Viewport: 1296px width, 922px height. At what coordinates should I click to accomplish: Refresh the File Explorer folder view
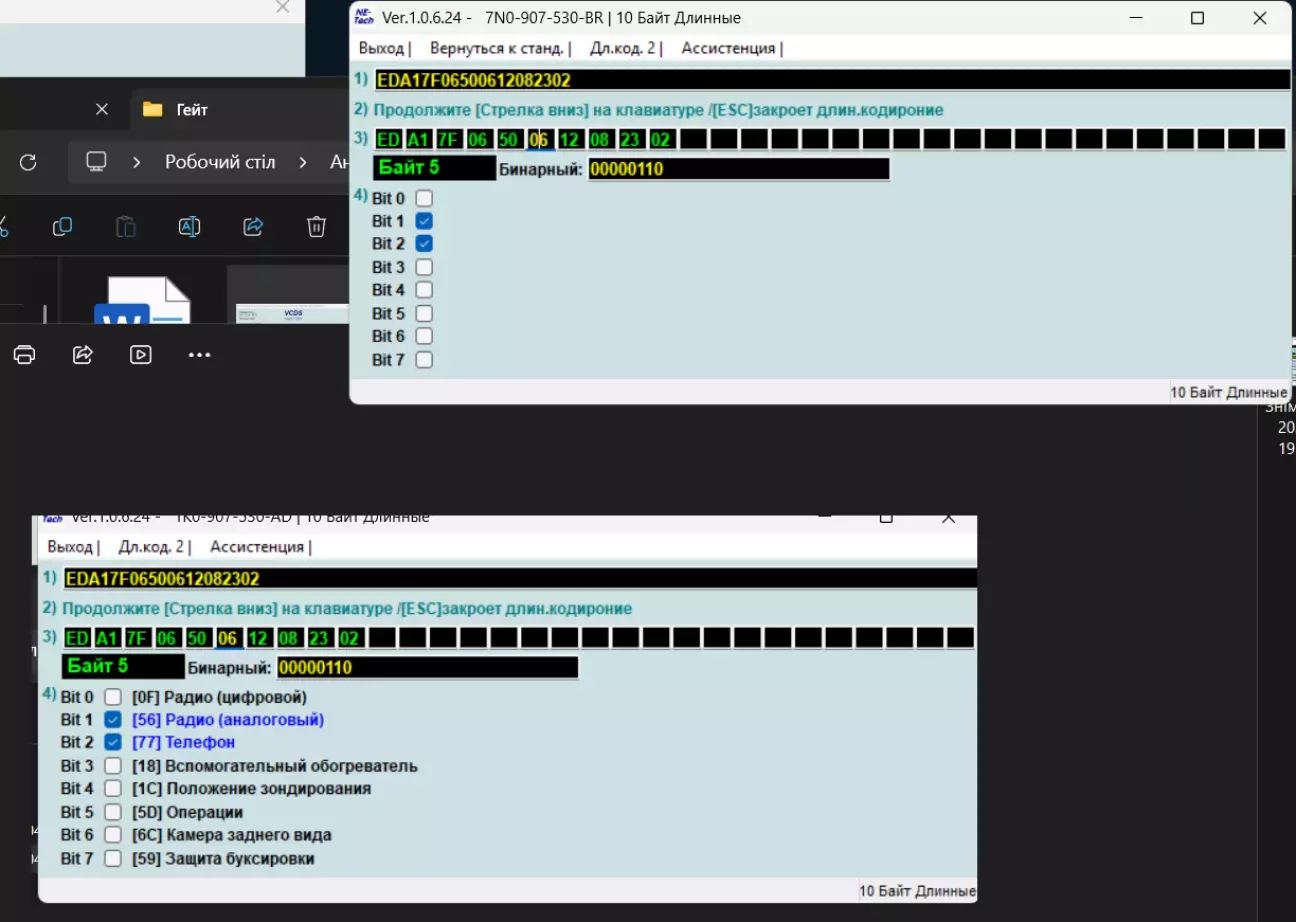coord(28,162)
